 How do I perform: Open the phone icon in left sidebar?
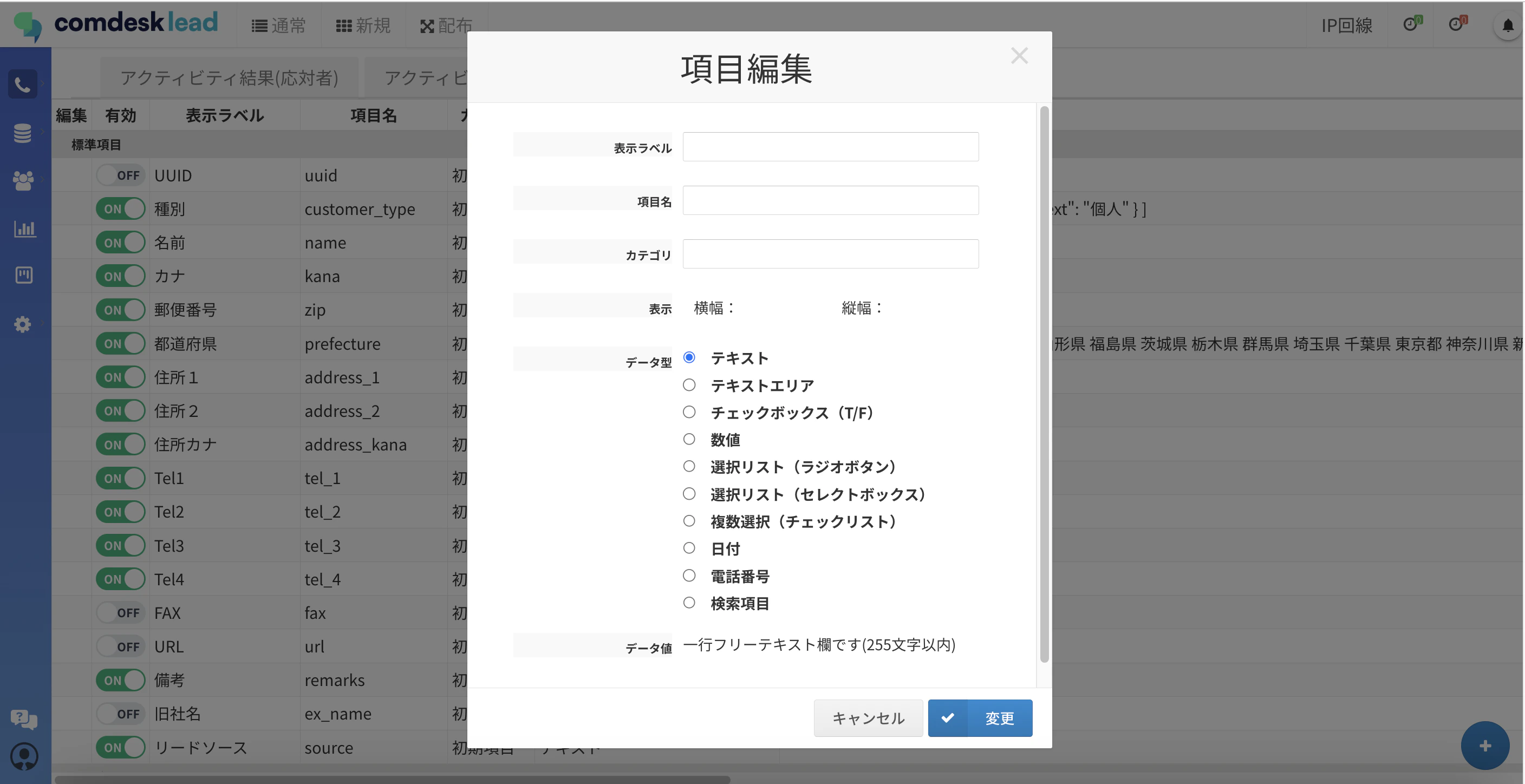pos(23,84)
